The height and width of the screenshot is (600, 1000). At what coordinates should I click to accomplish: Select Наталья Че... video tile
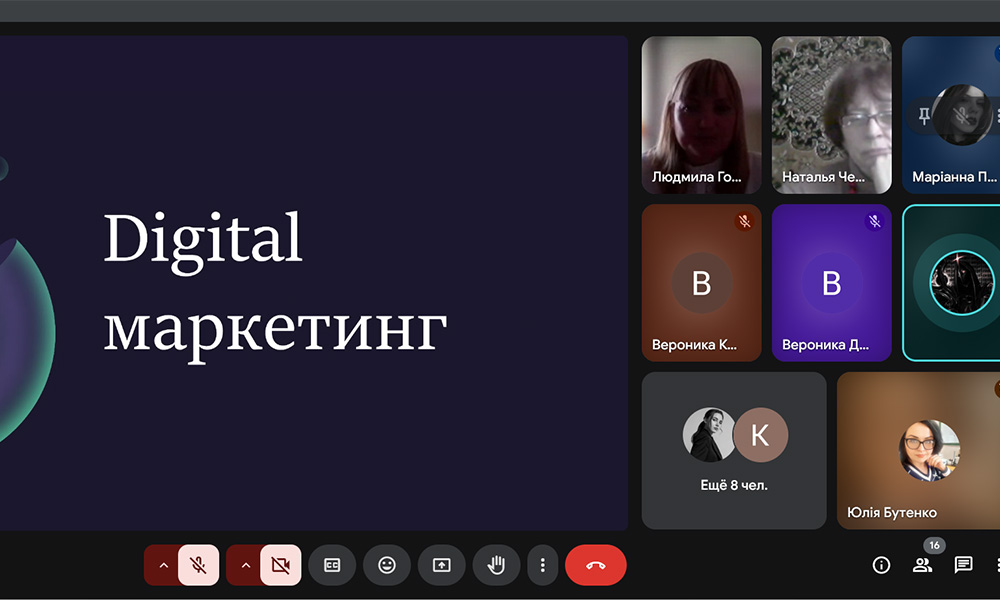pyautogui.click(x=832, y=115)
